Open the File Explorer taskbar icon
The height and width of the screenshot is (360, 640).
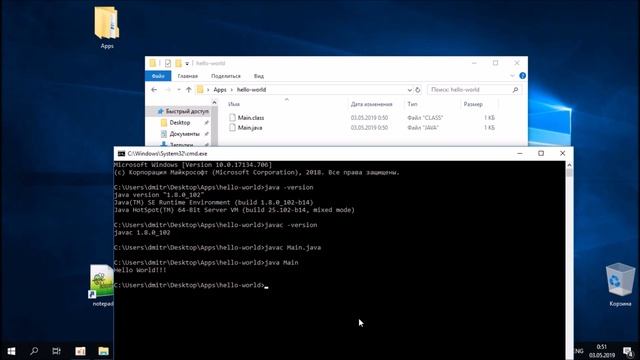coord(103,351)
